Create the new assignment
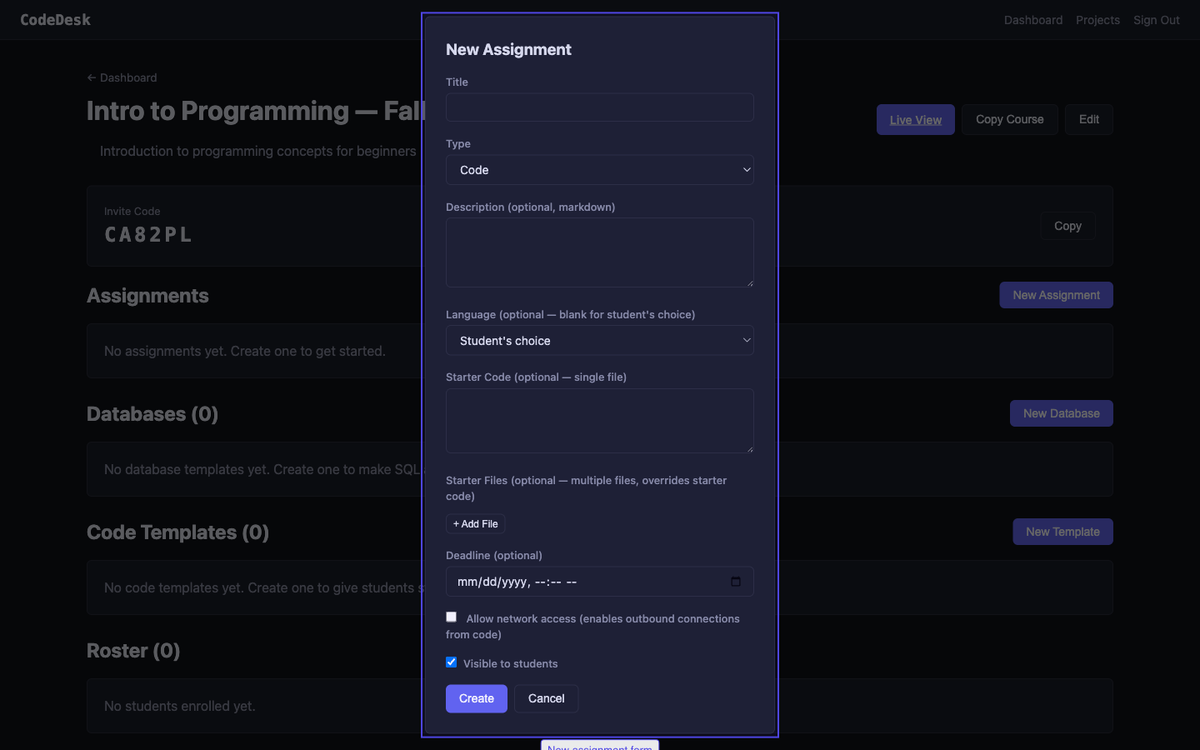 tap(476, 698)
